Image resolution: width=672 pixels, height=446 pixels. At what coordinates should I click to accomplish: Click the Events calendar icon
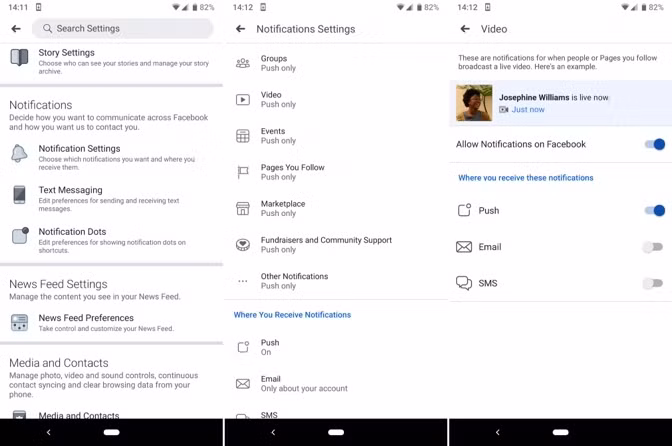[x=243, y=136]
